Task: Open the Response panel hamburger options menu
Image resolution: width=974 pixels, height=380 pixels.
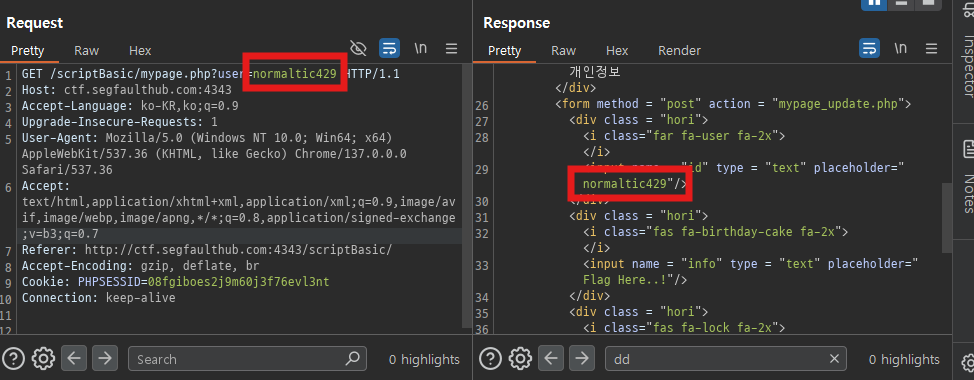Action: click(x=931, y=48)
